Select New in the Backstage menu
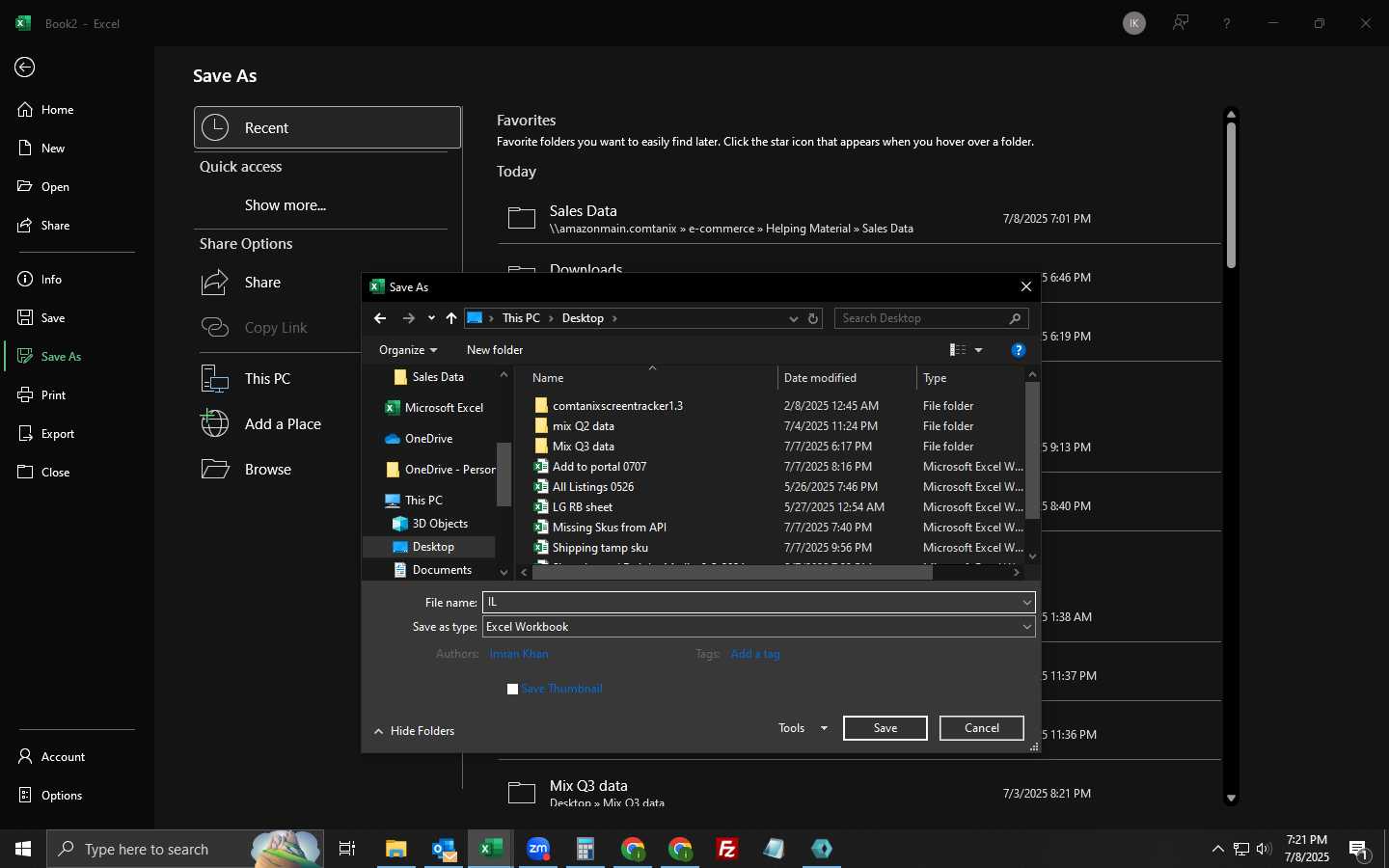This screenshot has width=1389, height=868. tap(41, 149)
